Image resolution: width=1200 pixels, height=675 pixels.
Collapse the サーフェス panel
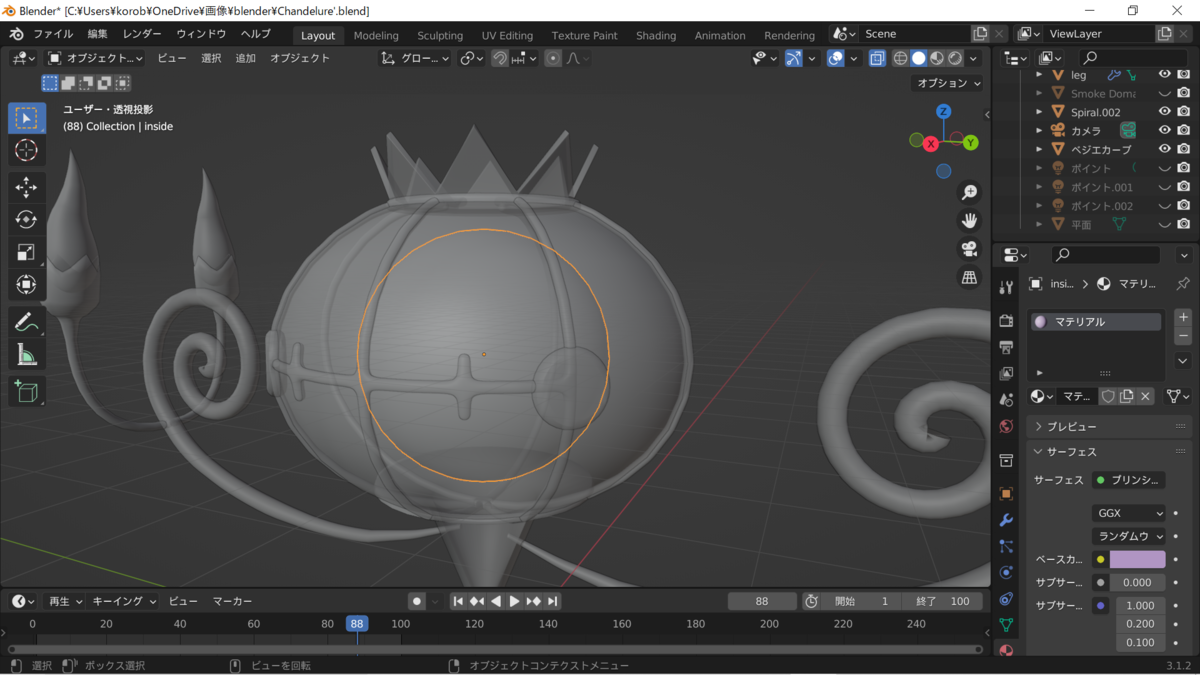[x=1110, y=452]
